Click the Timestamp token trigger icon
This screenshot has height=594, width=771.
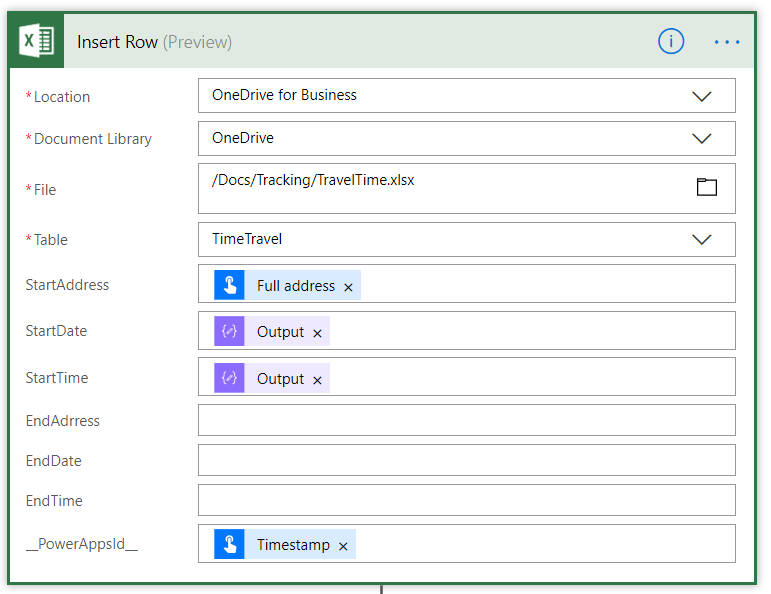pos(229,545)
